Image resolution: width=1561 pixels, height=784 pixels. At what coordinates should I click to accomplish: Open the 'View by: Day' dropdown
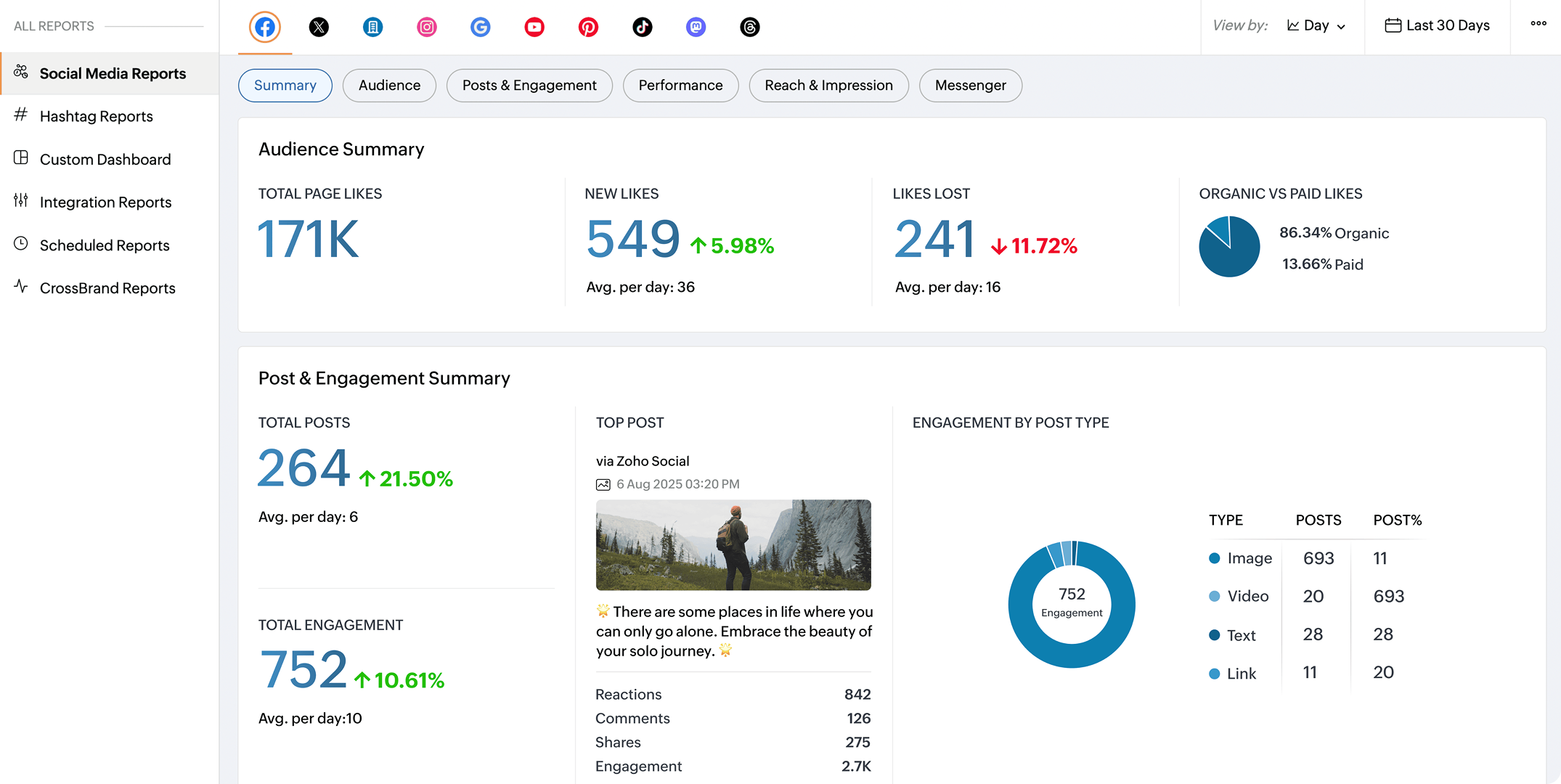[1316, 25]
